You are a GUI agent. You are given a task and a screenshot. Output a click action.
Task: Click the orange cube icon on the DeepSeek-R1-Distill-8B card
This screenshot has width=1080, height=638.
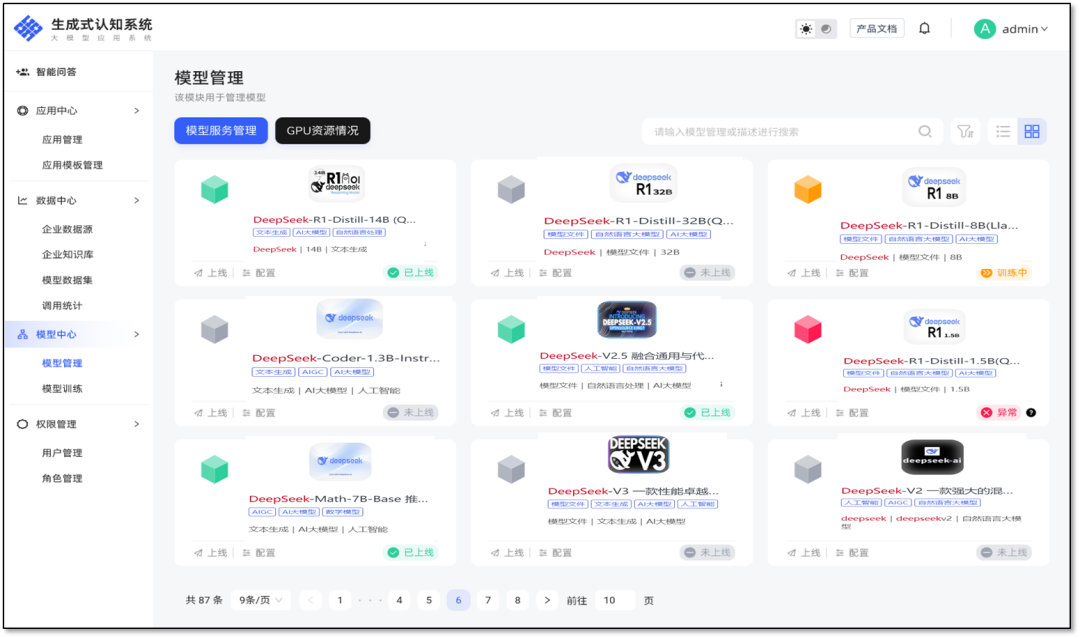tap(807, 189)
